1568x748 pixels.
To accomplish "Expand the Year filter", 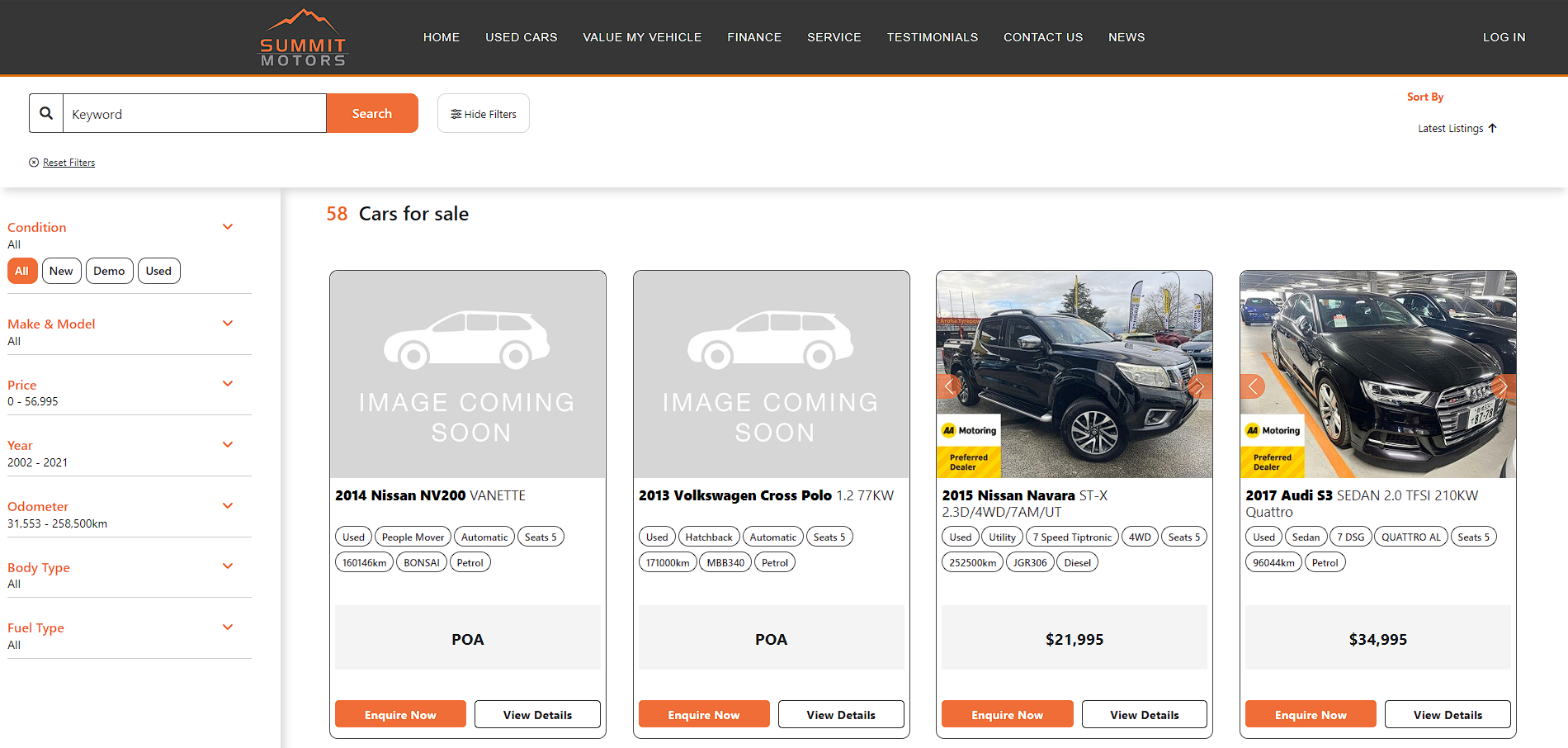I will 228,445.
